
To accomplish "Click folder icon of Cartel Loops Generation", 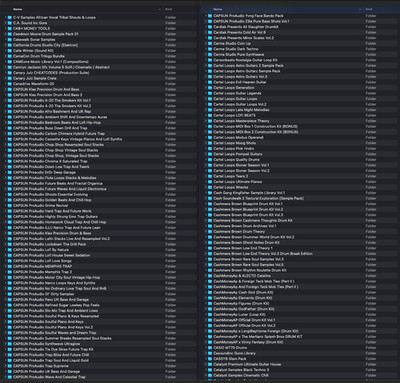I will coord(210,88).
